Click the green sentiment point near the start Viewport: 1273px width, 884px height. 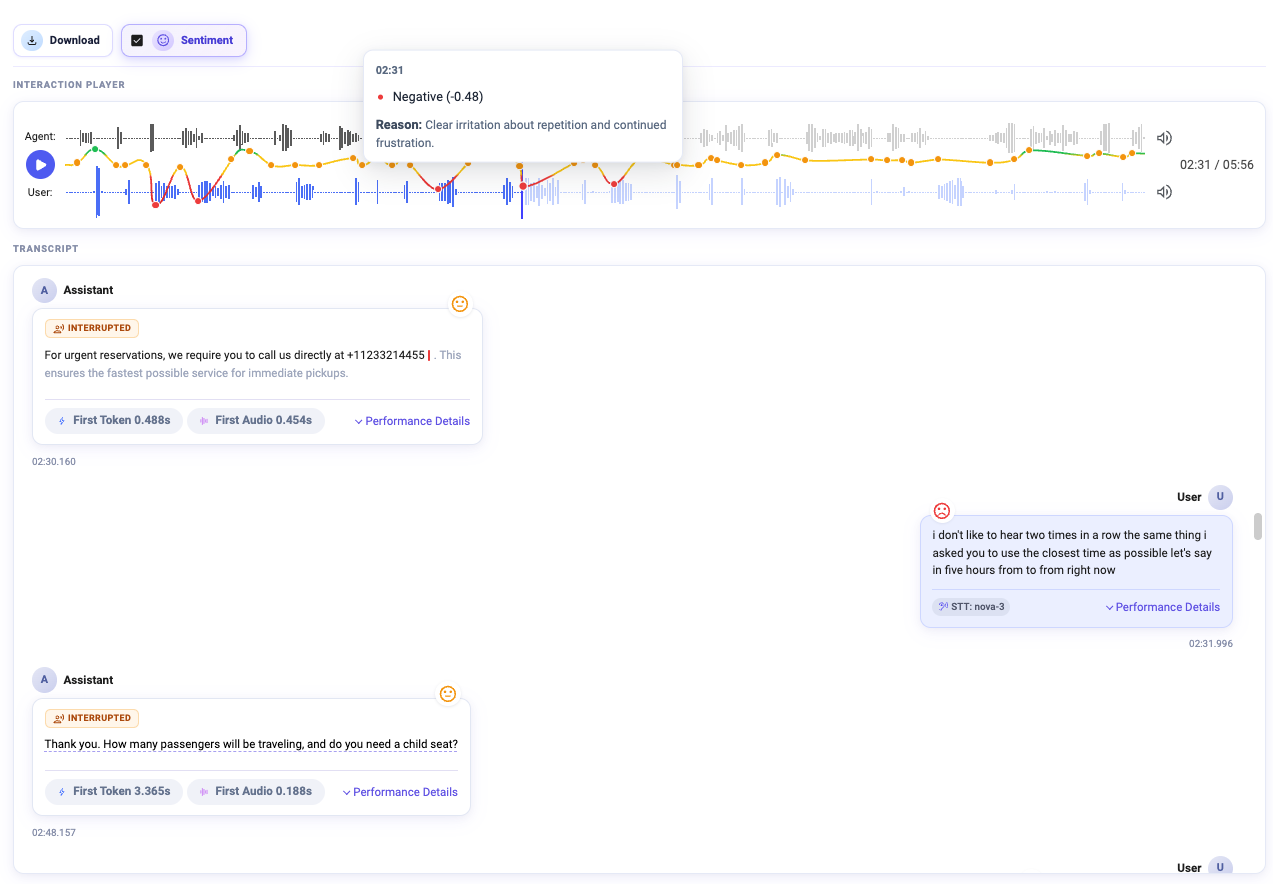(x=95, y=149)
